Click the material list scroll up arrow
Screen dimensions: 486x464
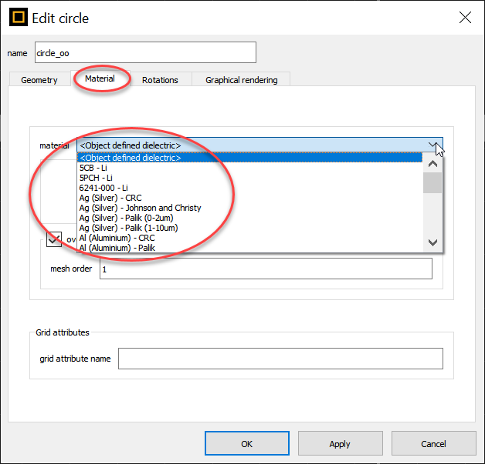click(433, 164)
